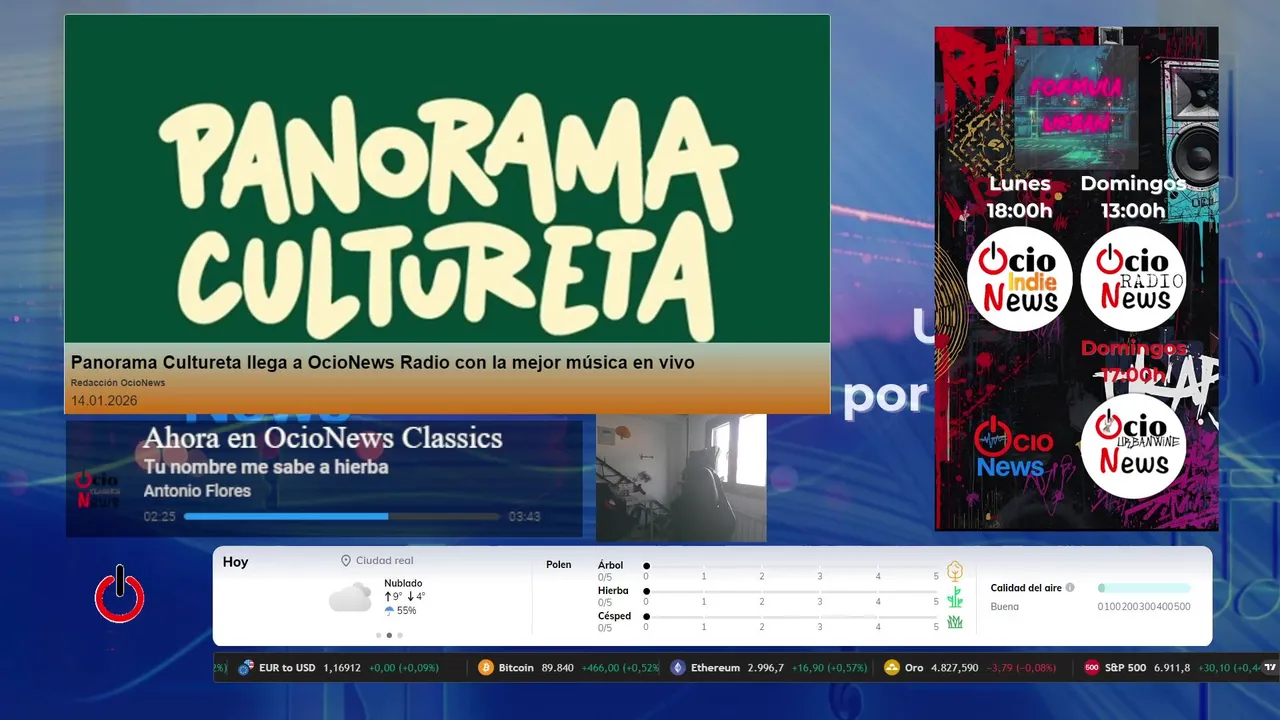Screen dimensions: 1280x720
Task: Click the webcam feed thumbnail
Action: (681, 477)
